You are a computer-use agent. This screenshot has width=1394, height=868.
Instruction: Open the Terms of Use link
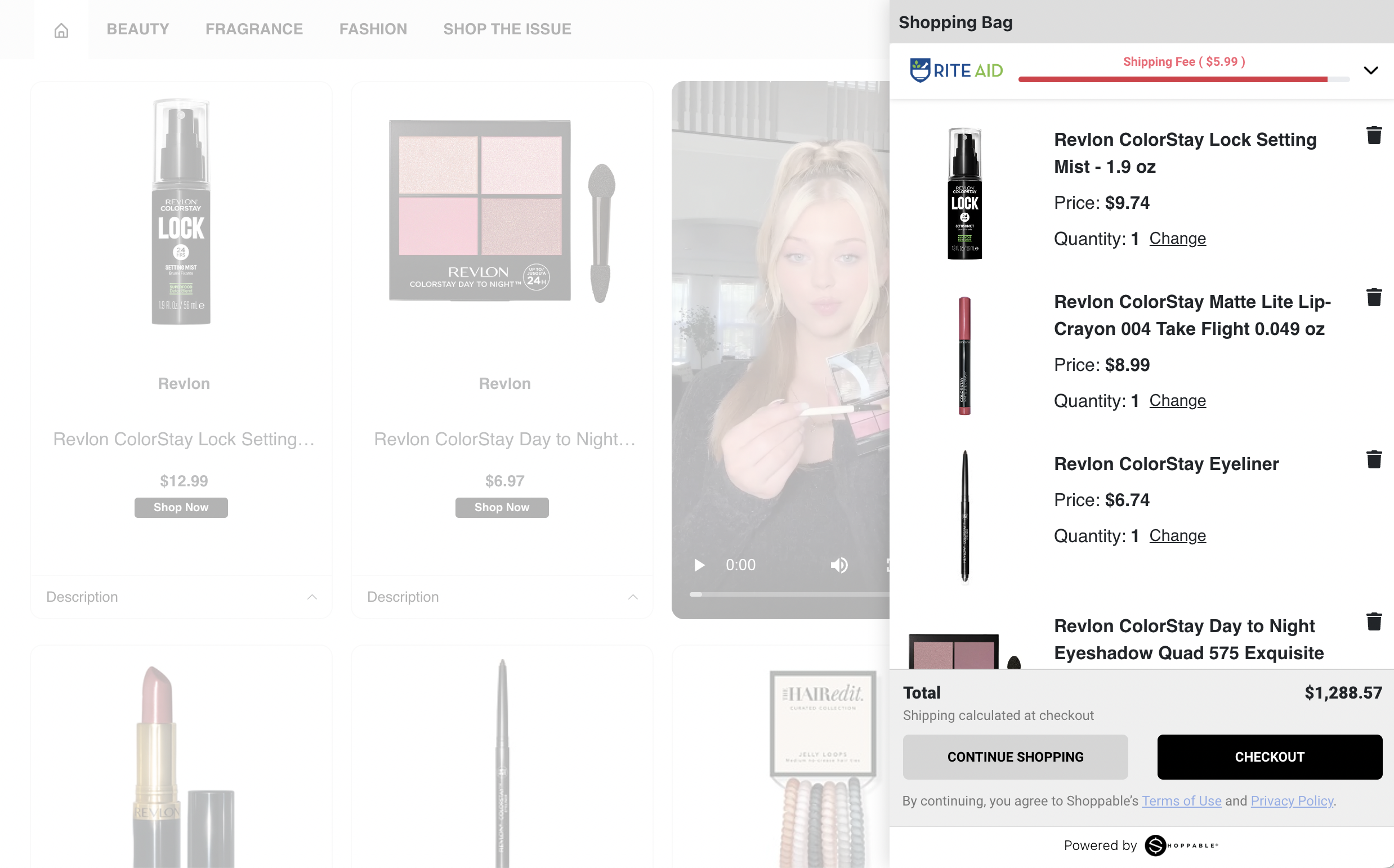pos(1181,801)
